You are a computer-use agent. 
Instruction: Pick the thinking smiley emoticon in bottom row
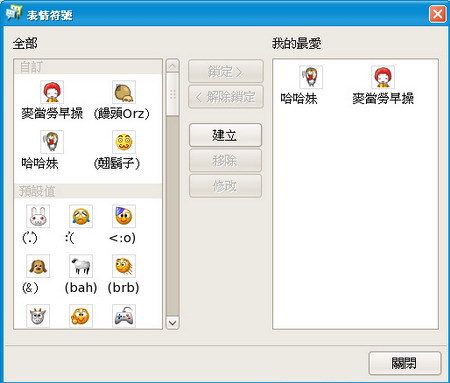81,316
